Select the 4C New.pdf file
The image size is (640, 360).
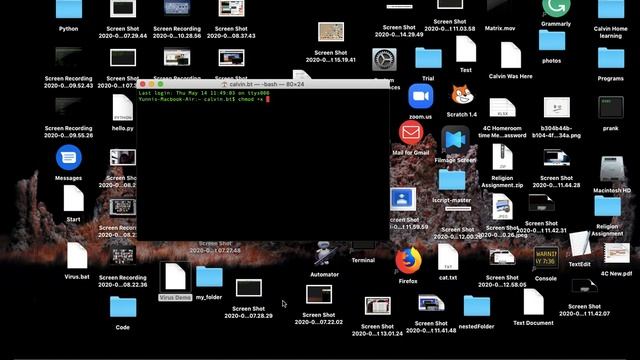coord(616,253)
